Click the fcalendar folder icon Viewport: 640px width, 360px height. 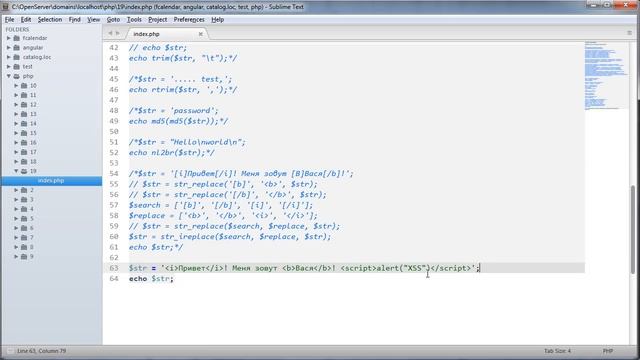point(16,38)
